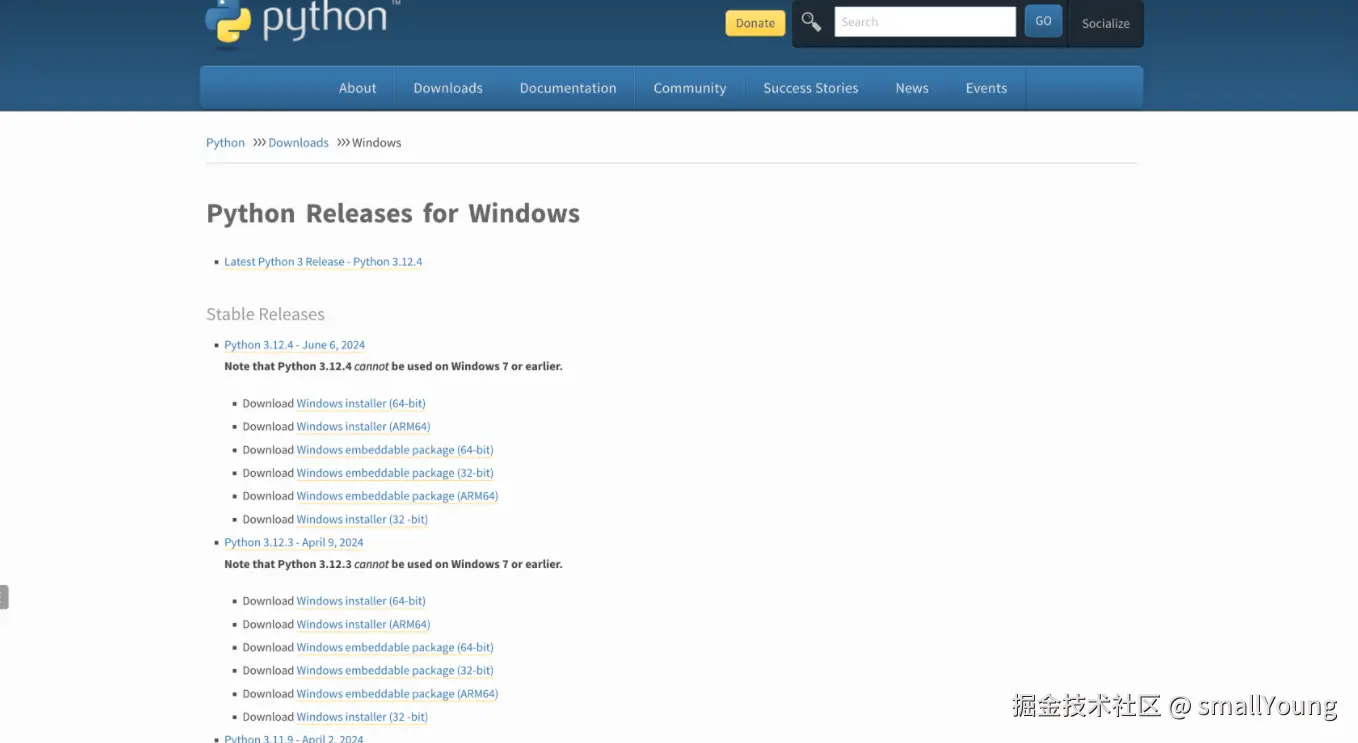Viewport: 1358px width, 743px height.
Task: Download 3.12.3 Windows embeddable package (ARM64)
Action: (397, 694)
